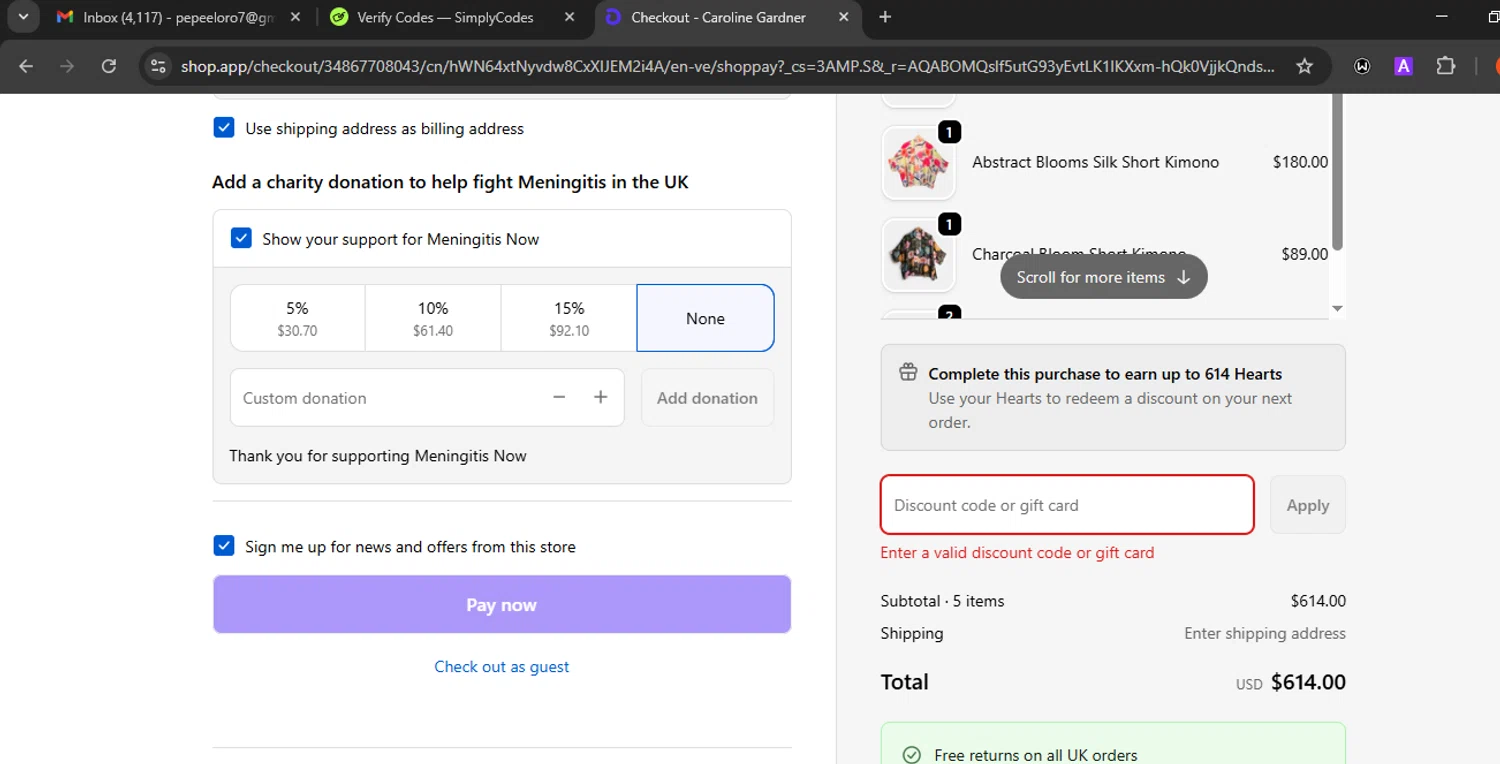Viewport: 1500px width, 764px height.
Task: Click the scrollbar down arrow in items list
Action: (1337, 309)
